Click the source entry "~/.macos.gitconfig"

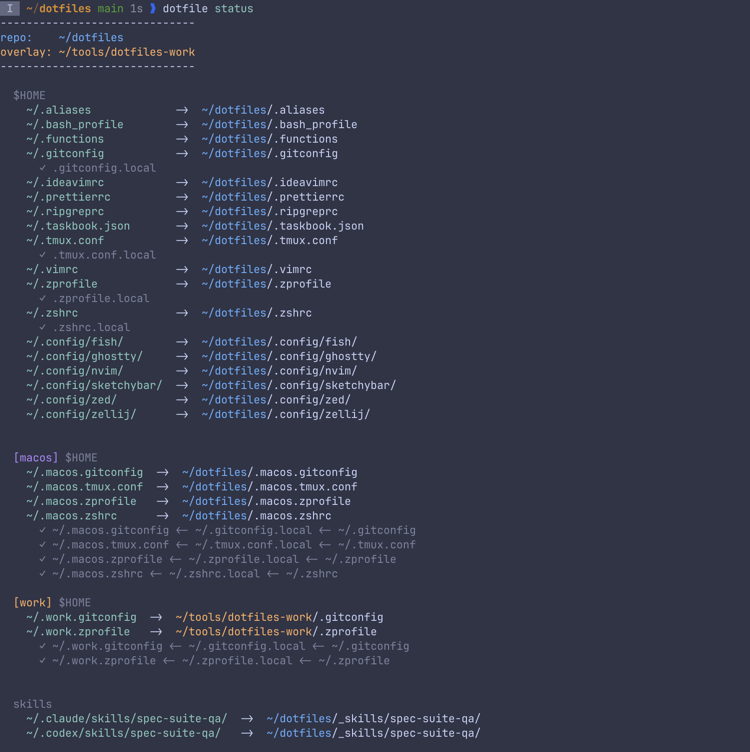[84, 472]
